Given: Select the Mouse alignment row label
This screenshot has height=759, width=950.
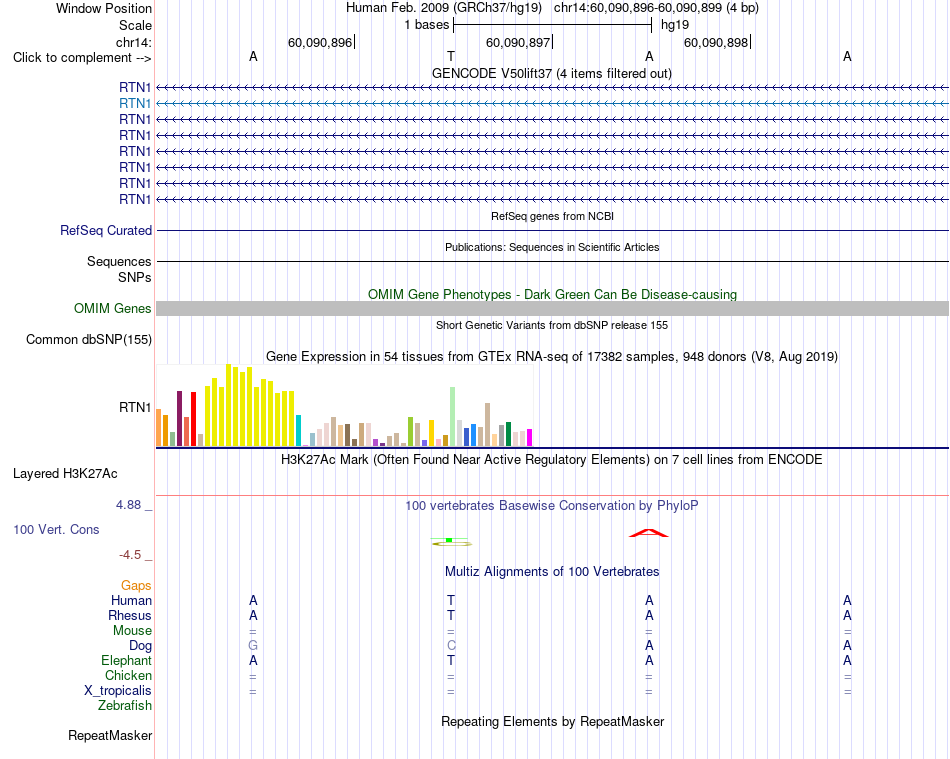Looking at the screenshot, I should click(x=132, y=631).
